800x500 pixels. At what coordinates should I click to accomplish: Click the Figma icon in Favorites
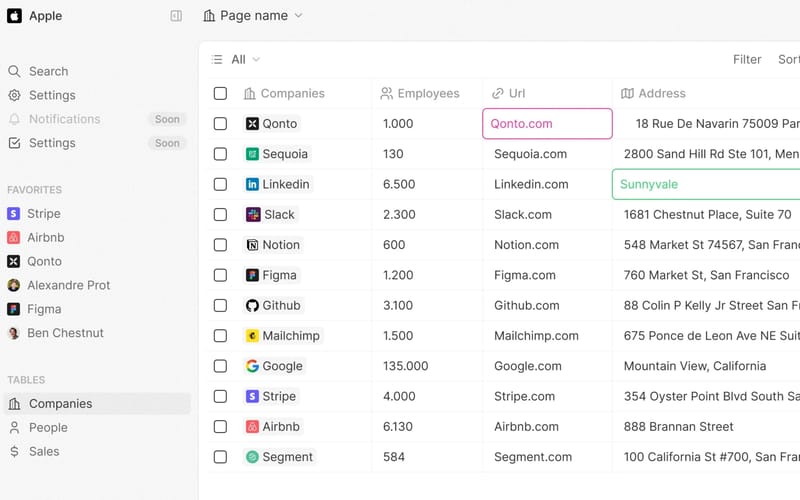(14, 309)
